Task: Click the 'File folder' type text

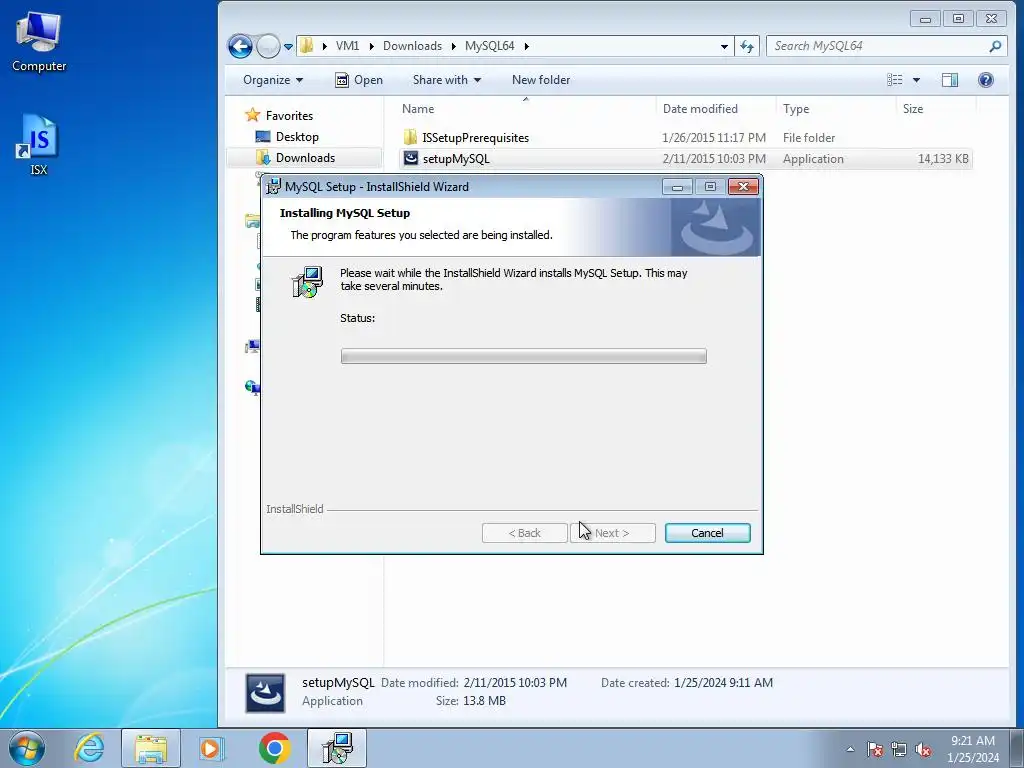Action: pos(808,138)
